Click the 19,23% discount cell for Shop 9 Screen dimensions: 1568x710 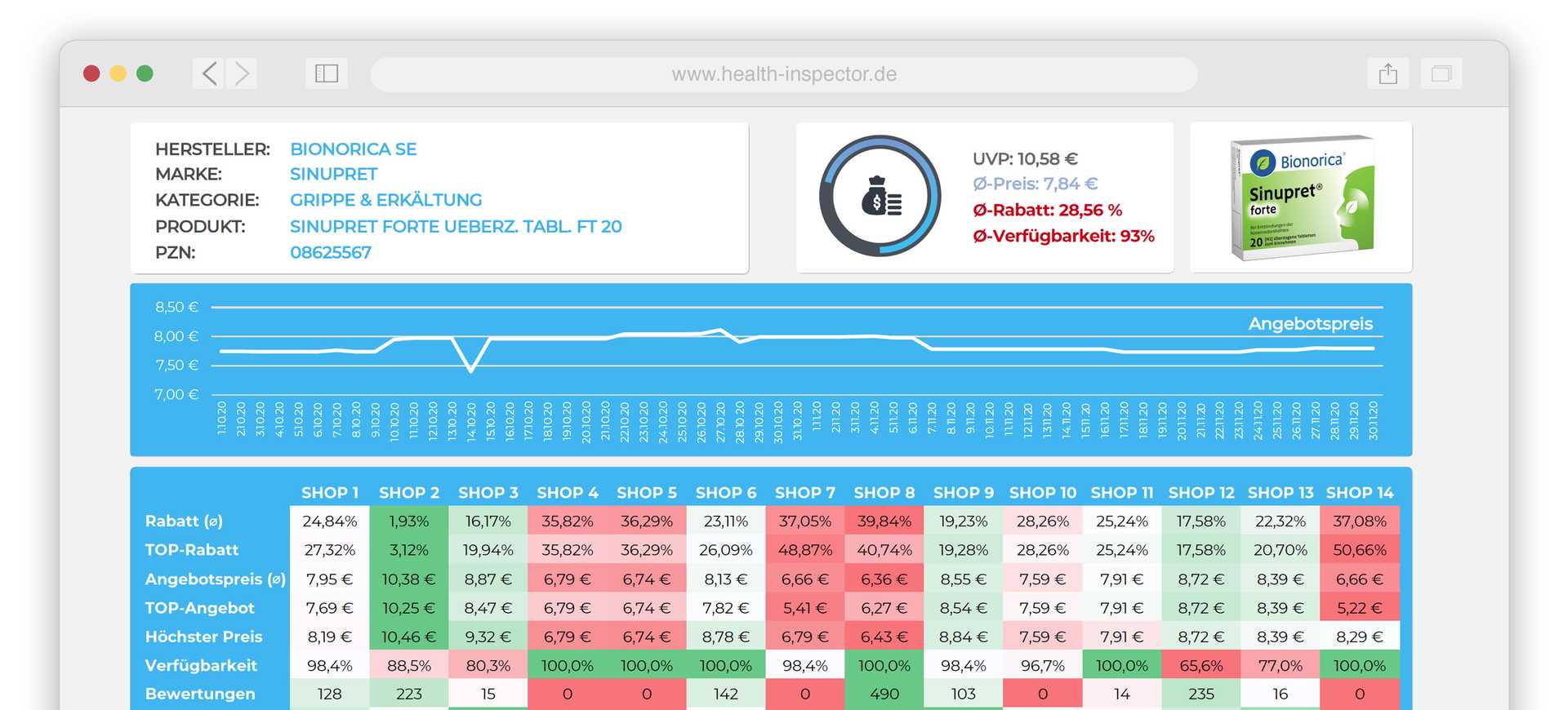point(964,521)
